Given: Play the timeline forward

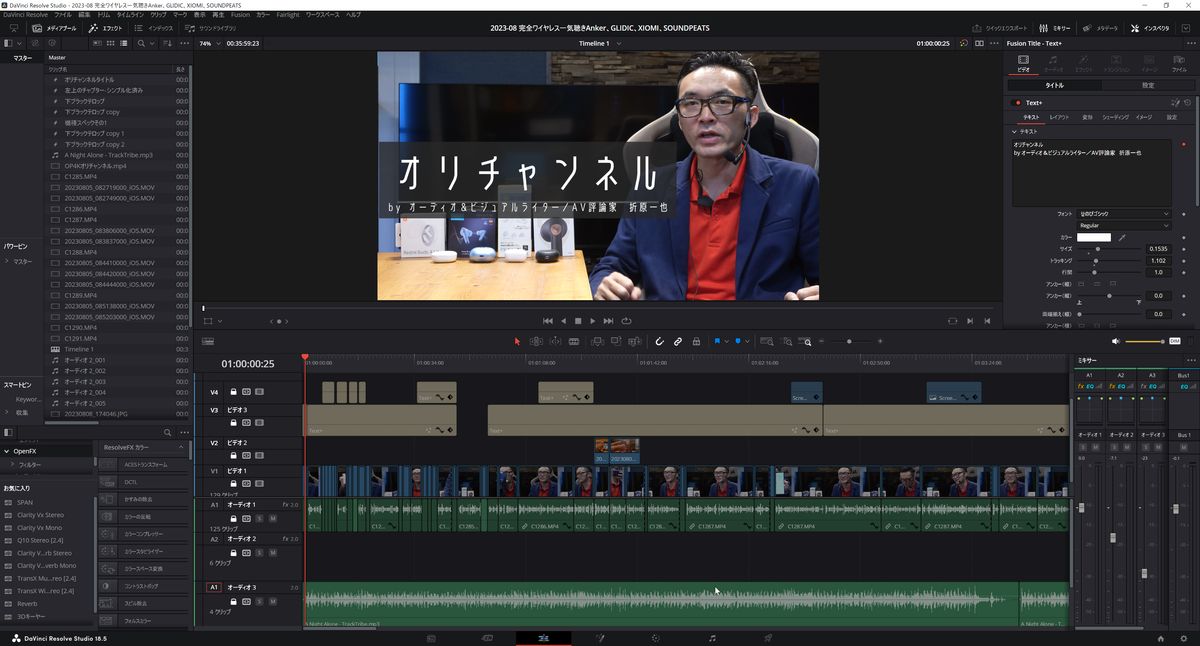Looking at the screenshot, I should pos(592,321).
